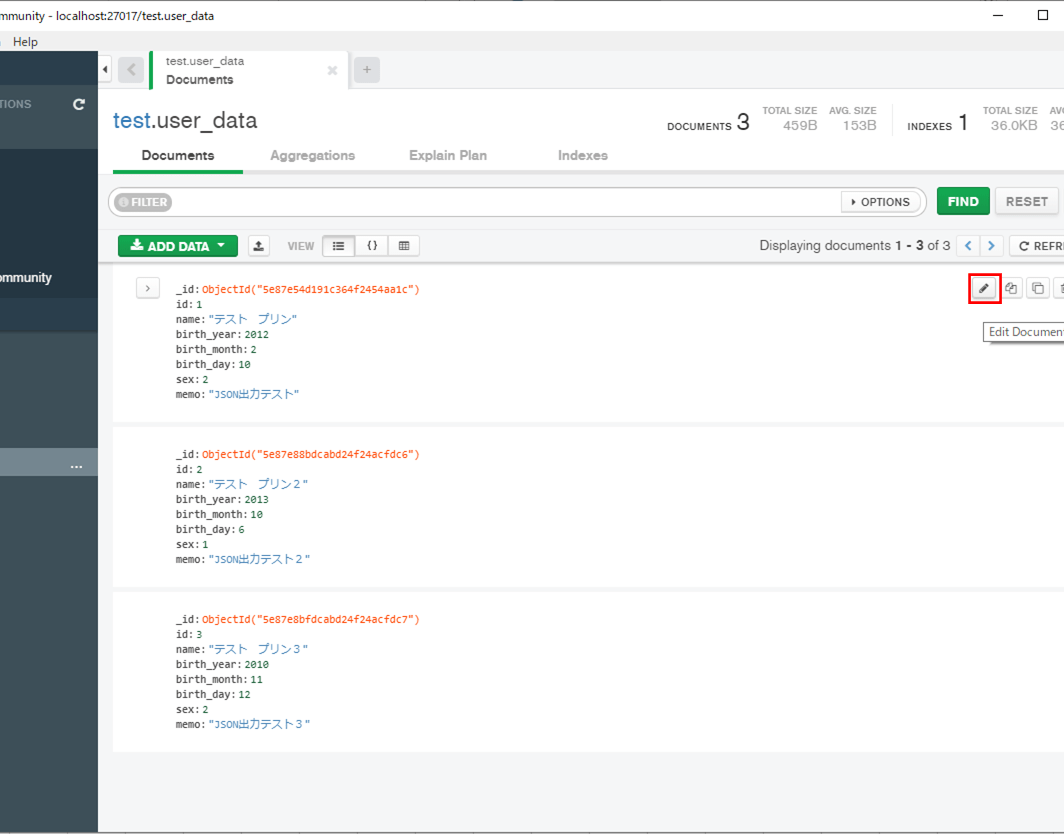Viewport: 1064px width, 834px height.
Task: Expand the first document's fields
Action: 147,287
